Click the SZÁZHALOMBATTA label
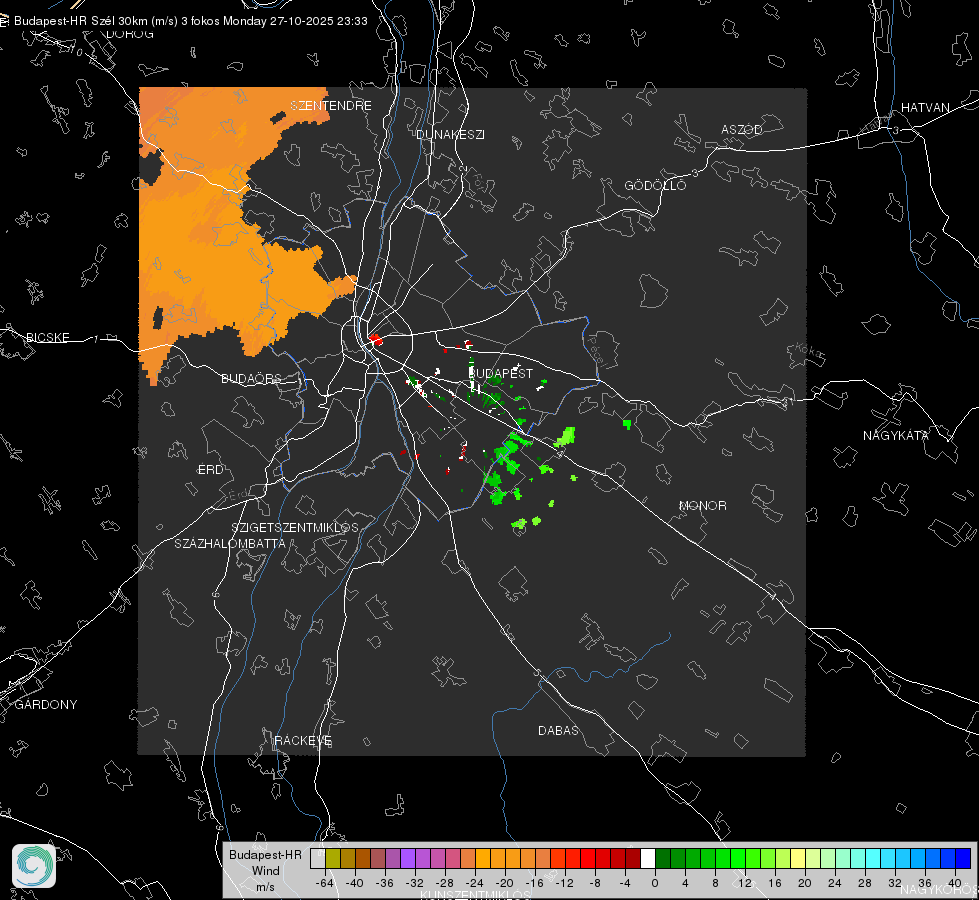 [x=230, y=543]
